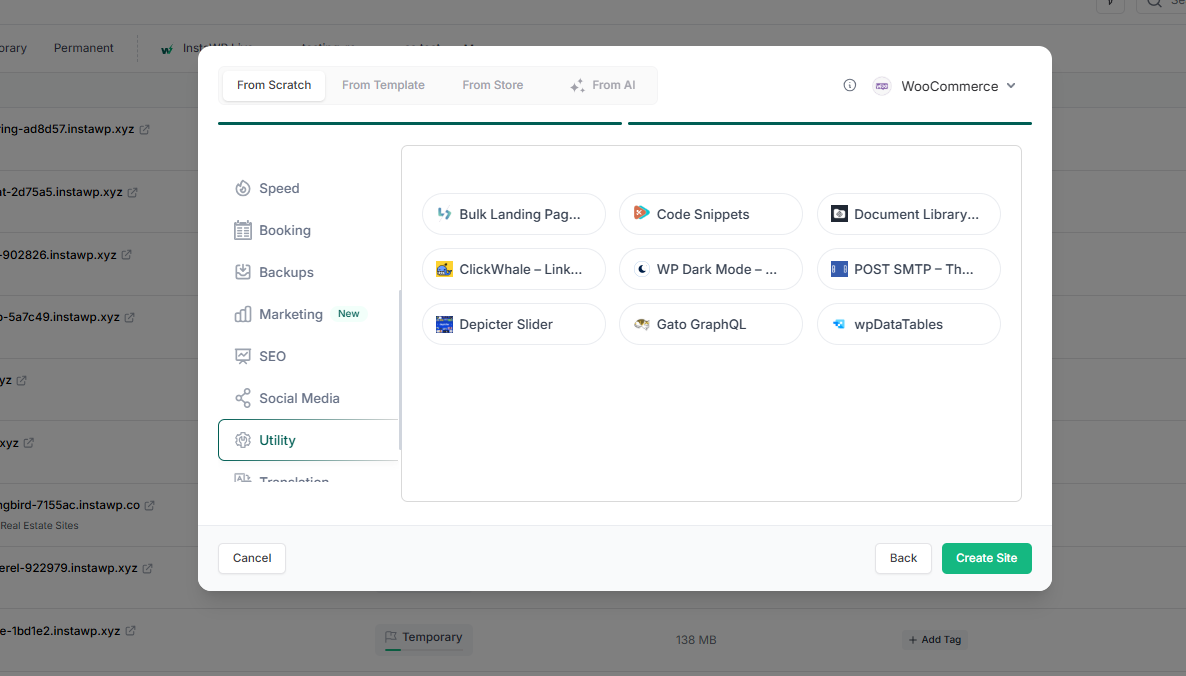
Task: Click the Cancel button
Action: tap(252, 558)
